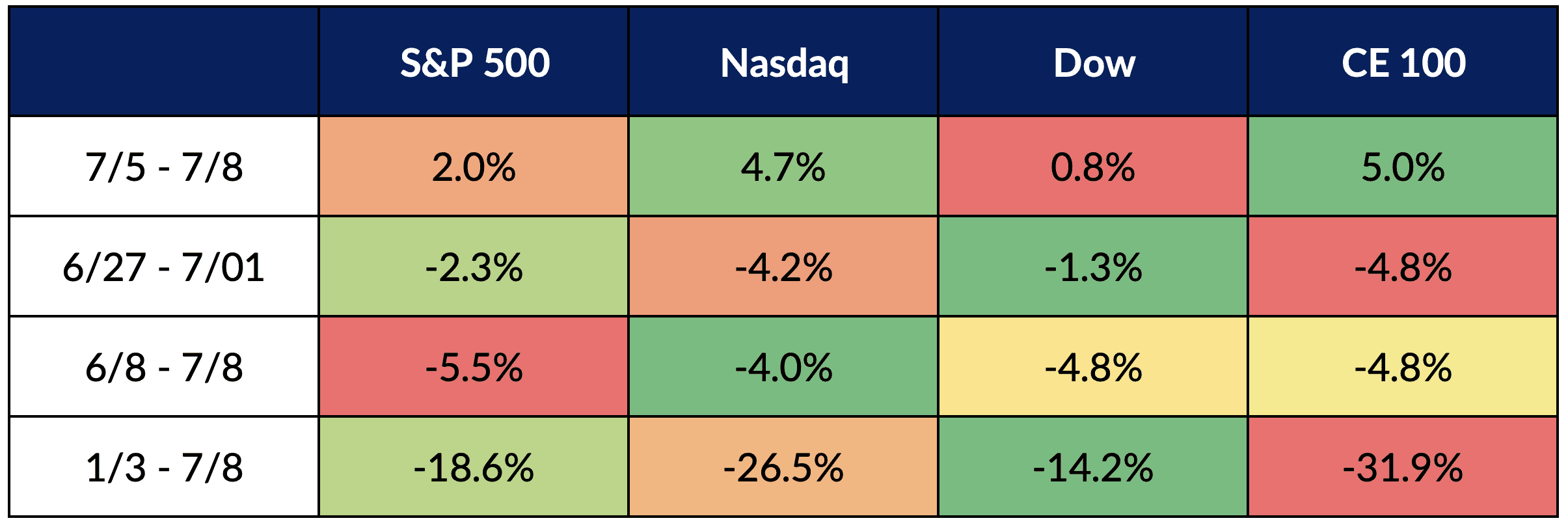Click the CE 100 column header
The height and width of the screenshot is (527, 1568).
tap(1403, 63)
